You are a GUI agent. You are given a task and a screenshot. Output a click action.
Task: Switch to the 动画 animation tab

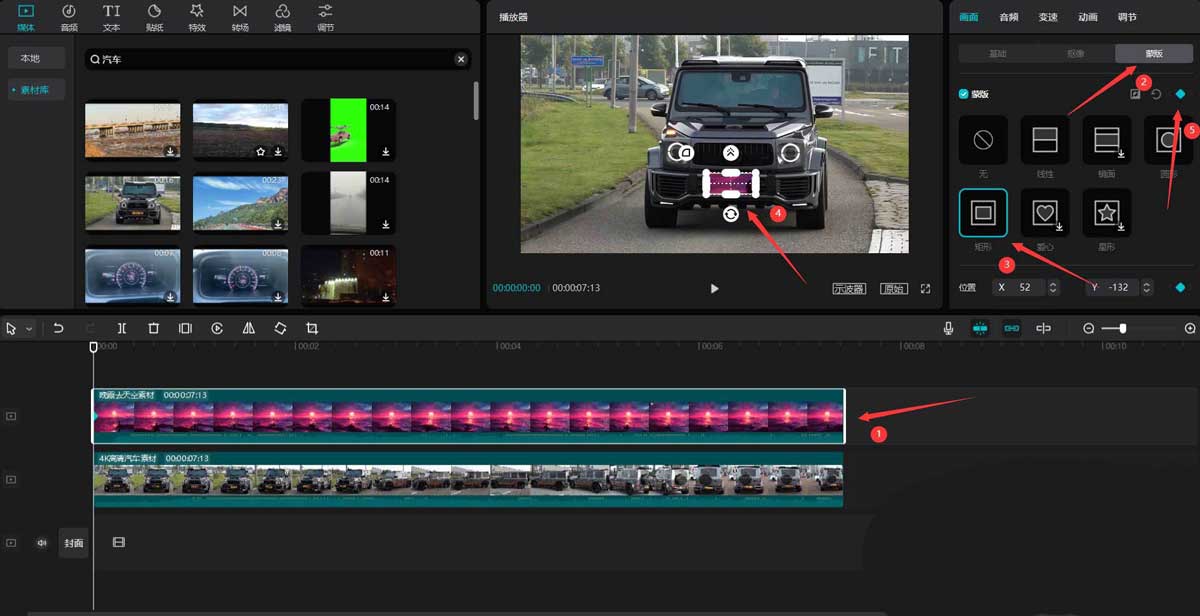(1088, 17)
